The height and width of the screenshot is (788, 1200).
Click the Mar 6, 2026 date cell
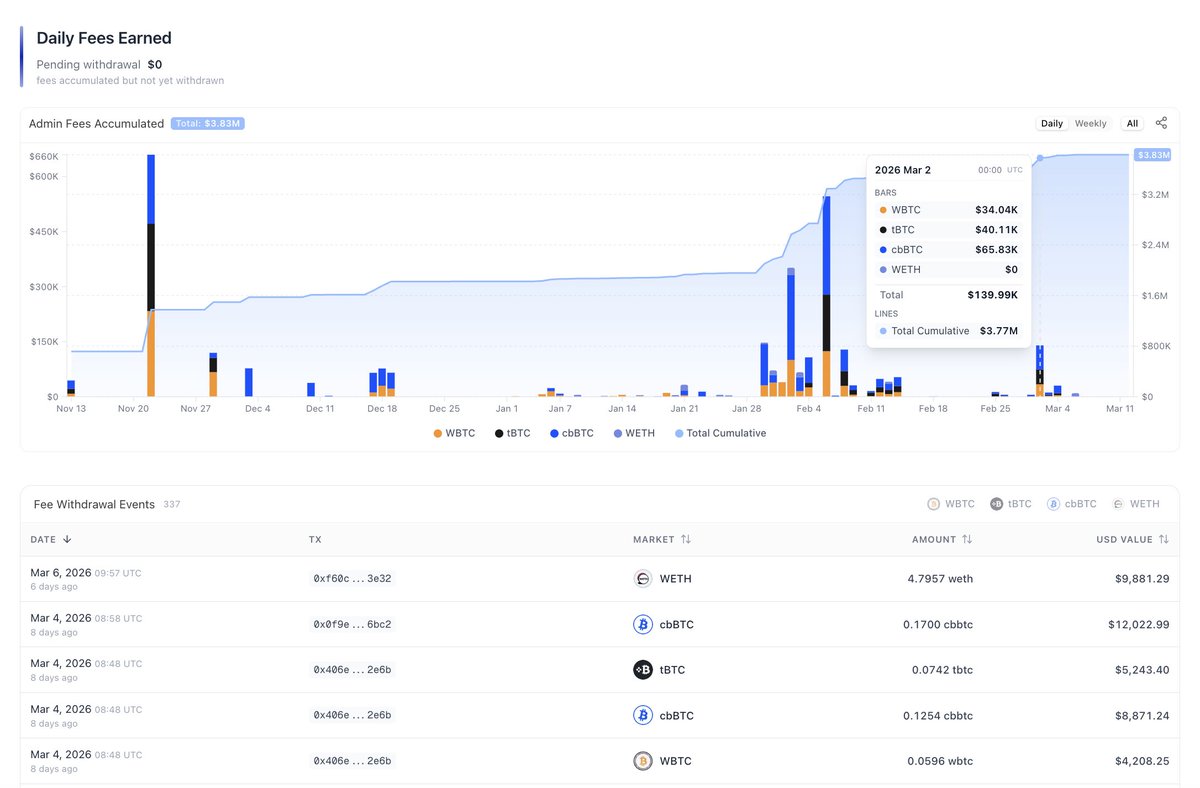86,578
